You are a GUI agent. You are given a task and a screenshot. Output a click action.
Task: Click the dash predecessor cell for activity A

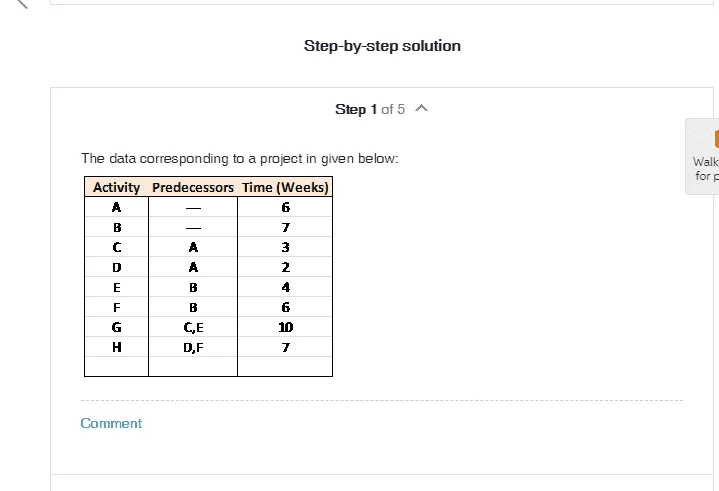coord(193,207)
